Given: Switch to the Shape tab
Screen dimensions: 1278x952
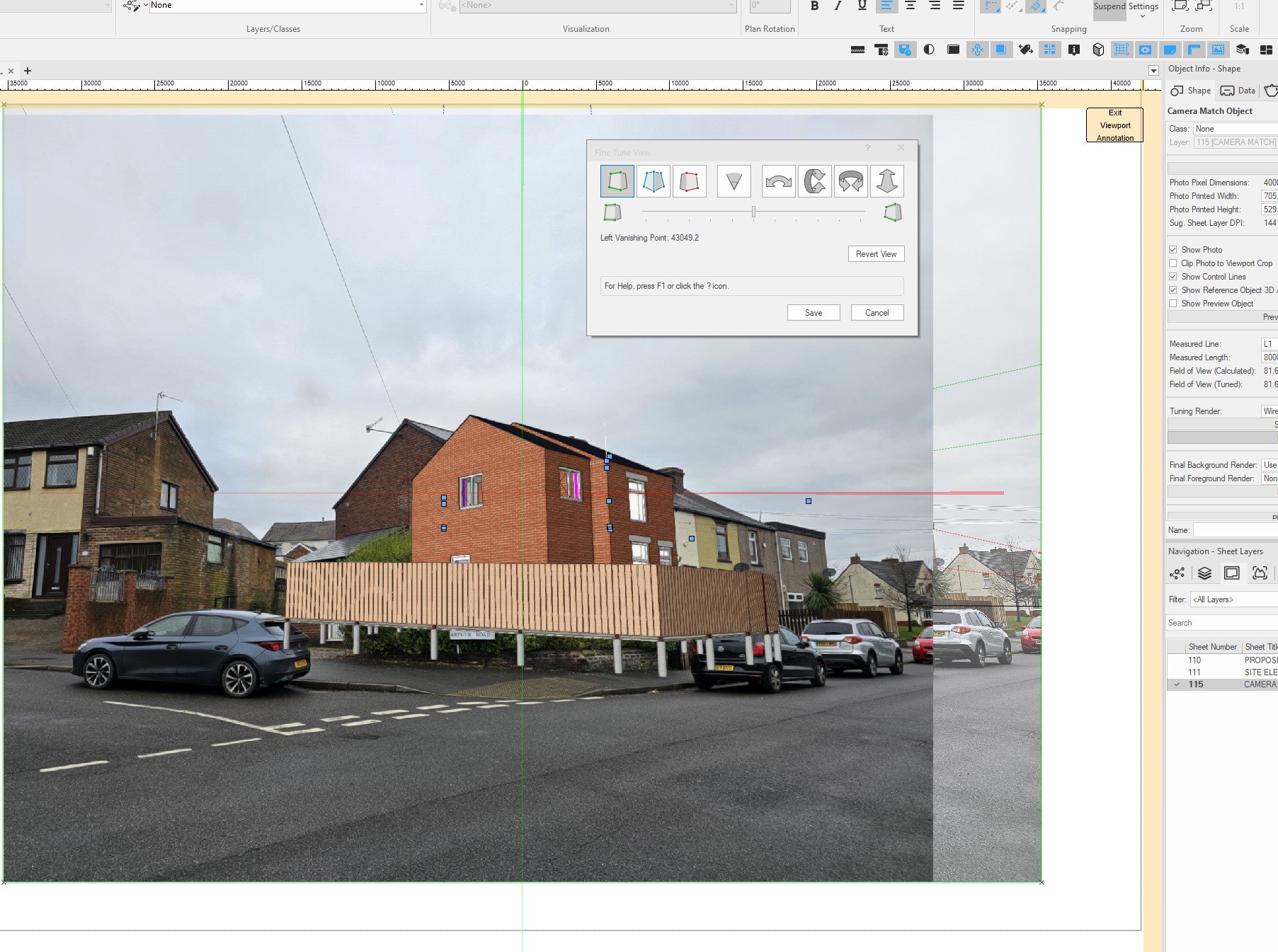Looking at the screenshot, I should [1191, 91].
